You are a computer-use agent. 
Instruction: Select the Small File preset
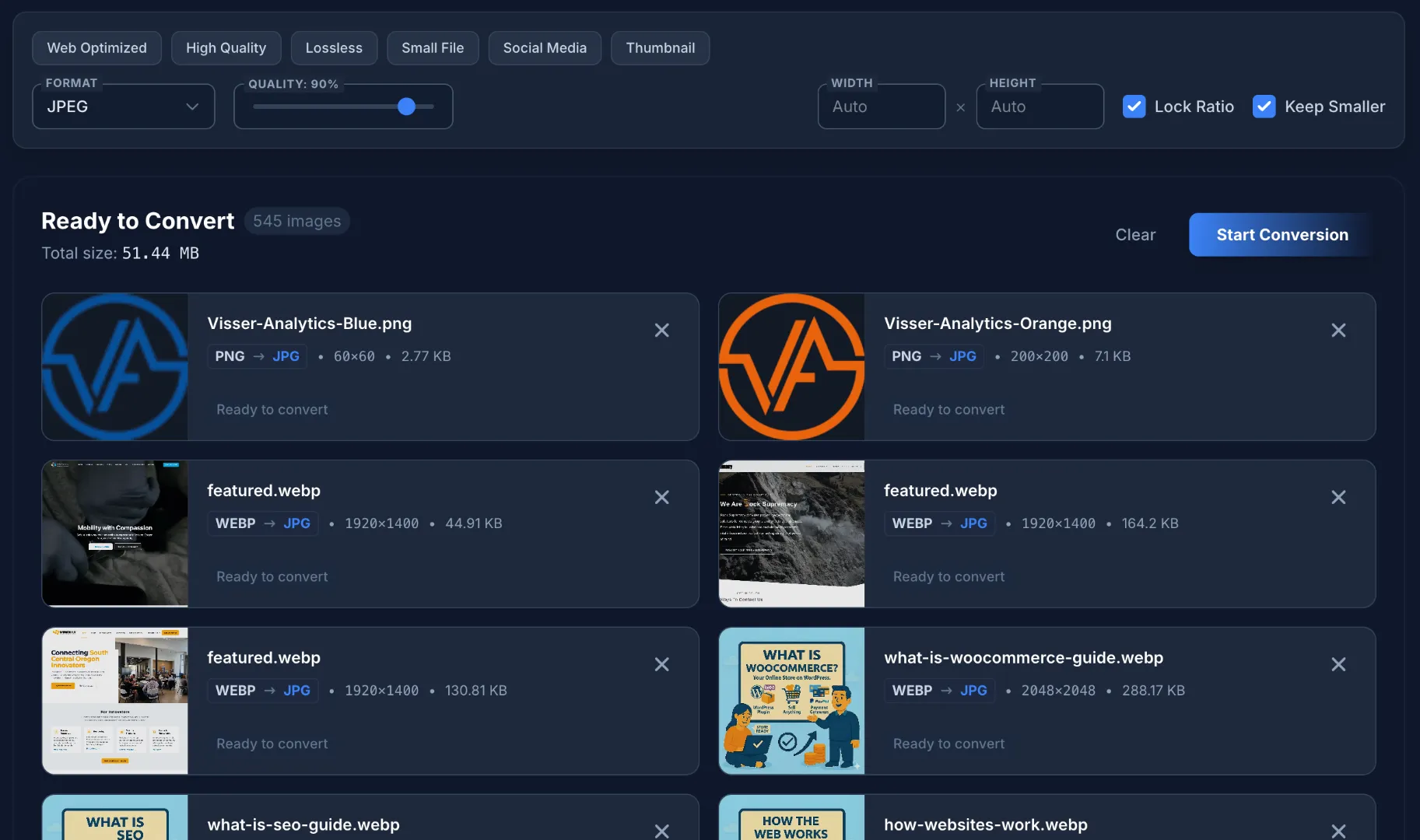coord(433,47)
